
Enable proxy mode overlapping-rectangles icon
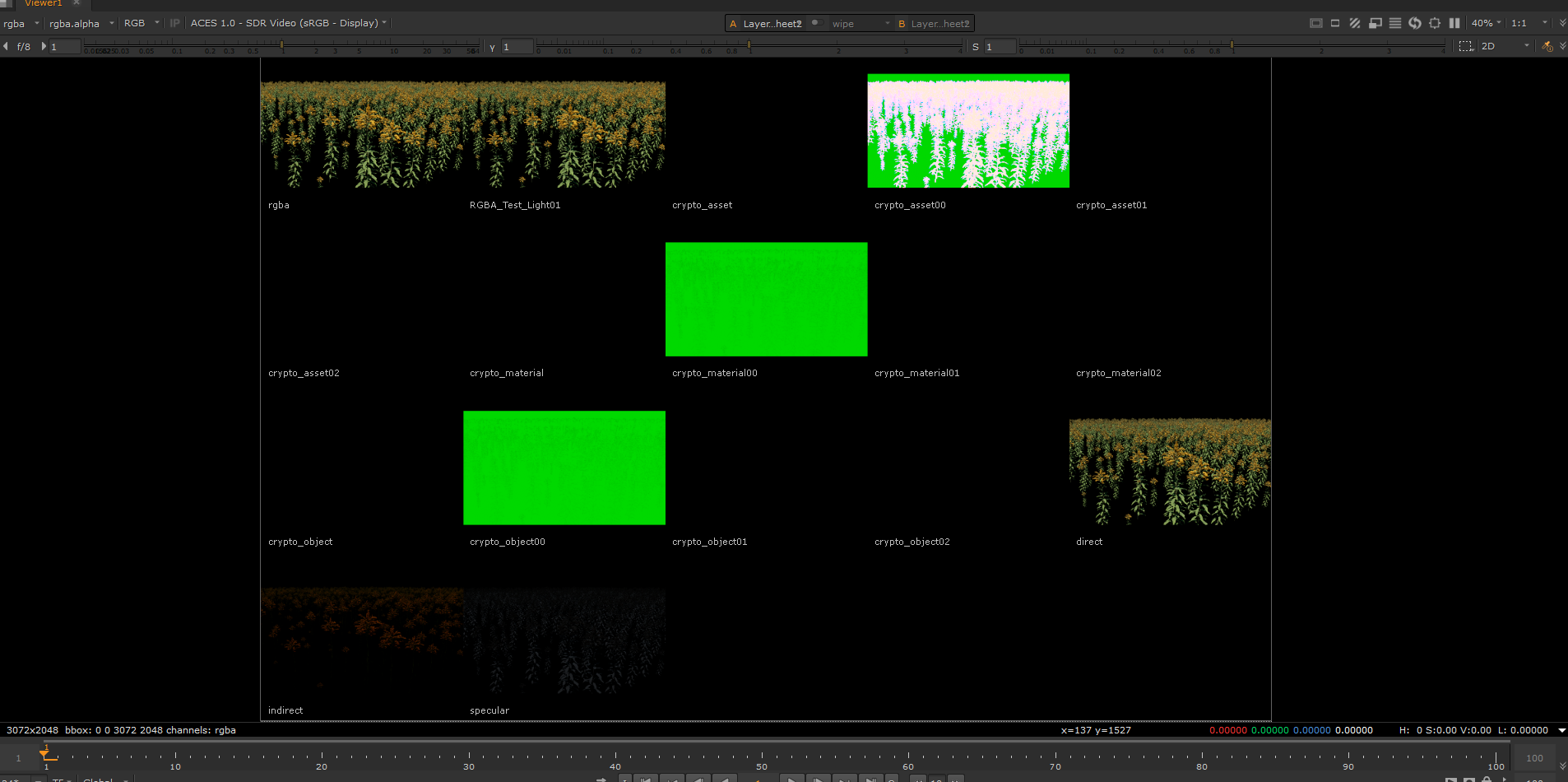pyautogui.click(x=1375, y=23)
